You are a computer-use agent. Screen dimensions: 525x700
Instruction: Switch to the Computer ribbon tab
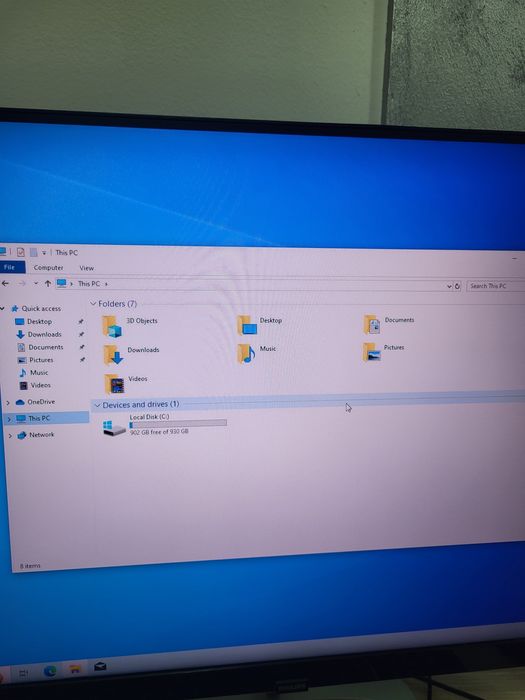[x=48, y=267]
